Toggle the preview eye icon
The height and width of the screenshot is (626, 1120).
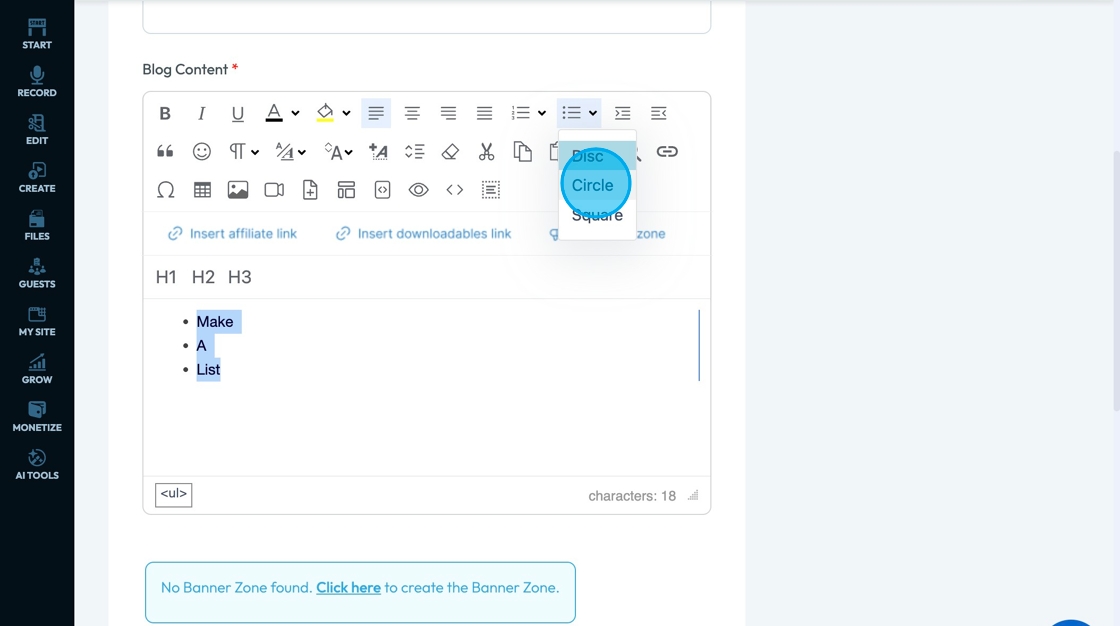coord(419,190)
